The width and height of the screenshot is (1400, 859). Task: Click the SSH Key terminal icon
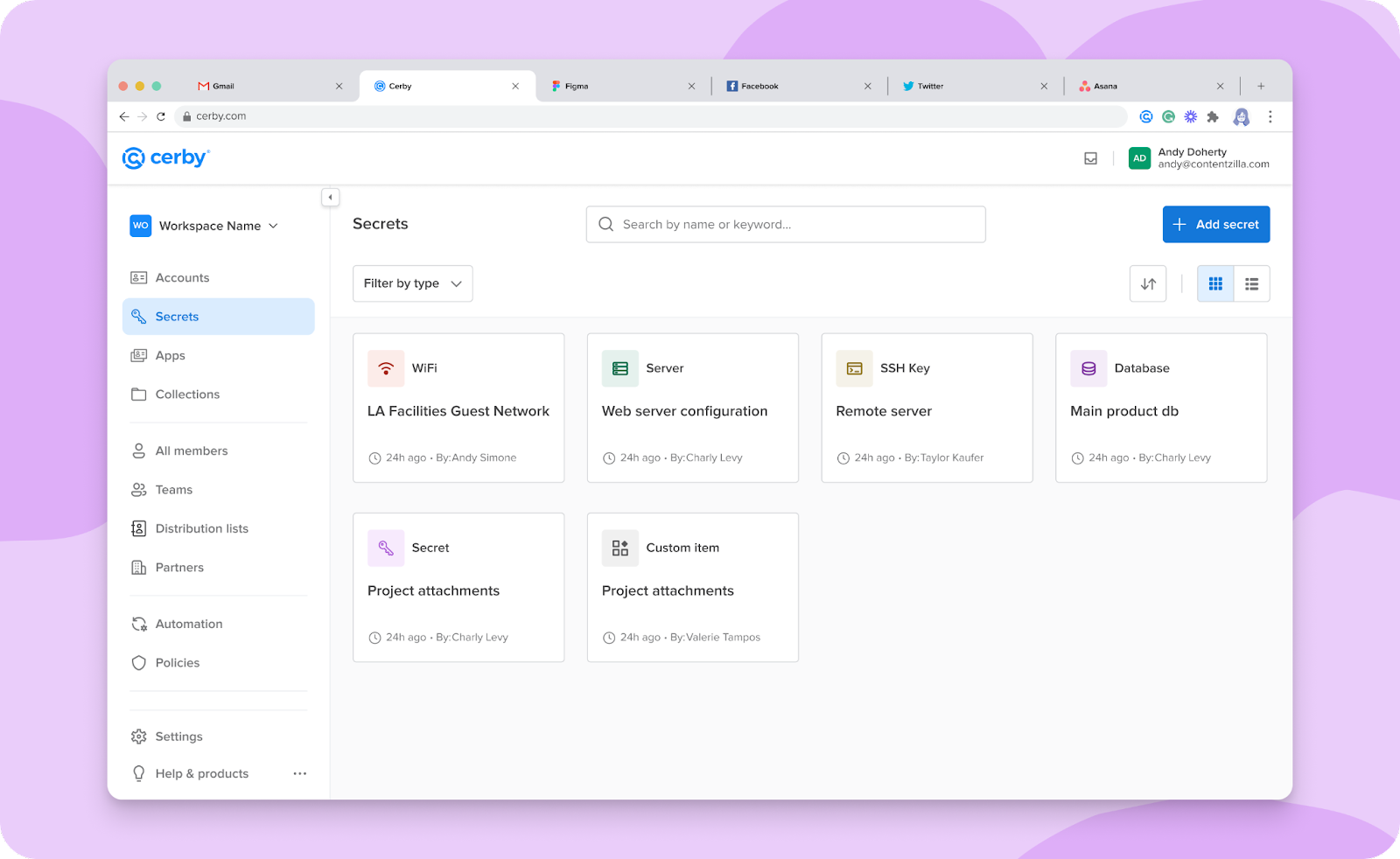coord(854,368)
